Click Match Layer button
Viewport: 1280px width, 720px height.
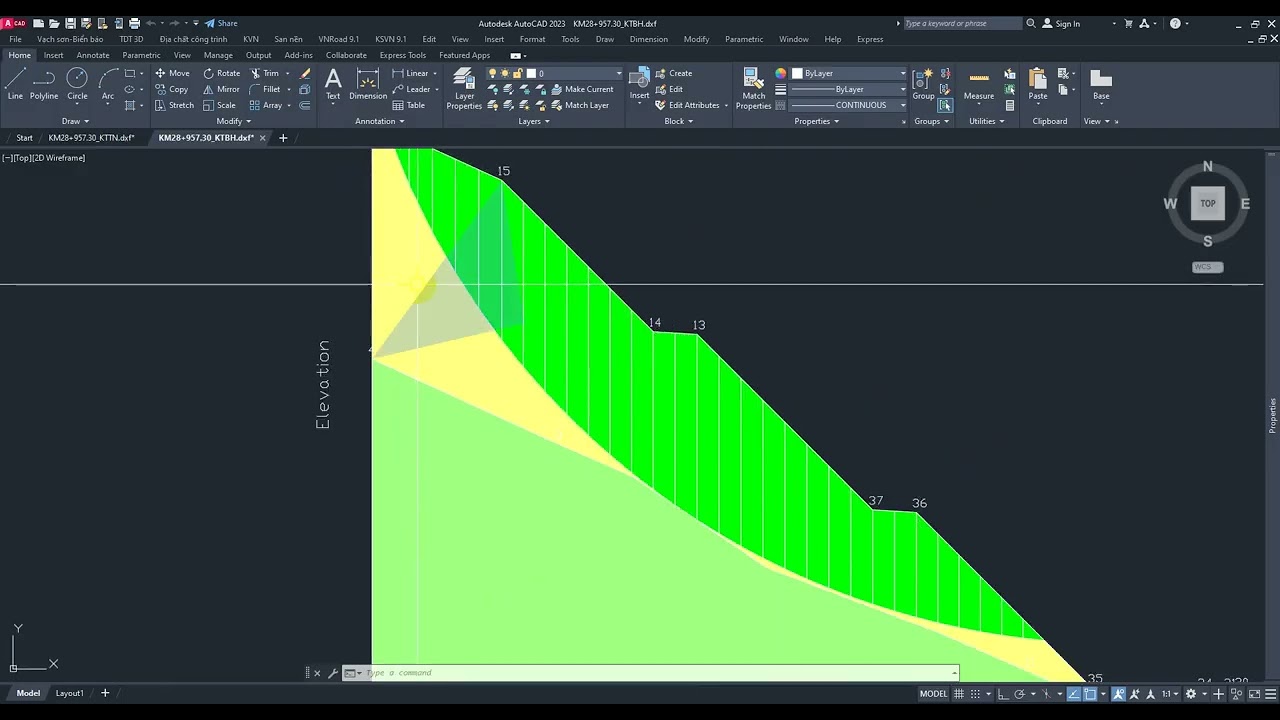579,105
